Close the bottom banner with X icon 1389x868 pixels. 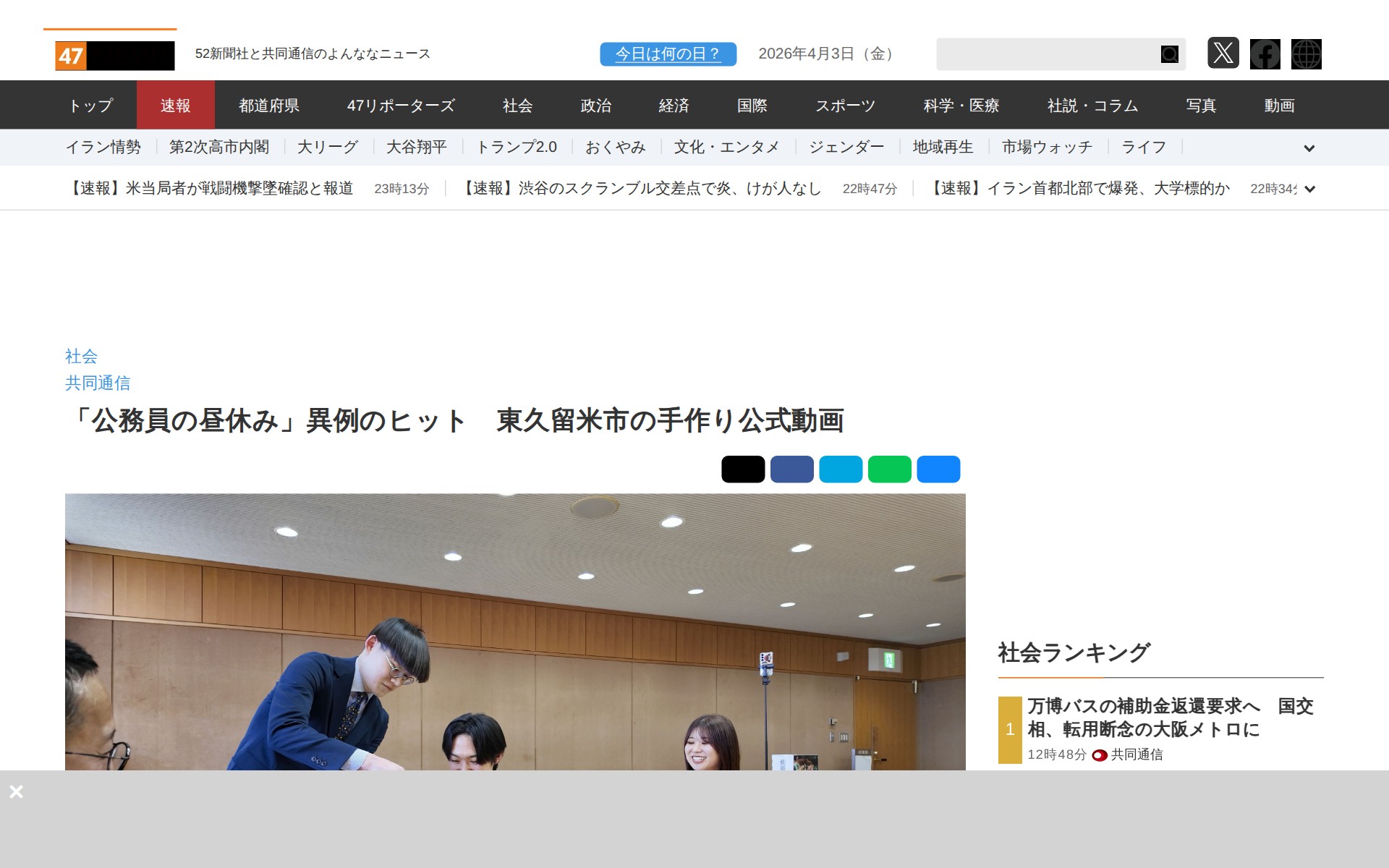pyautogui.click(x=17, y=791)
